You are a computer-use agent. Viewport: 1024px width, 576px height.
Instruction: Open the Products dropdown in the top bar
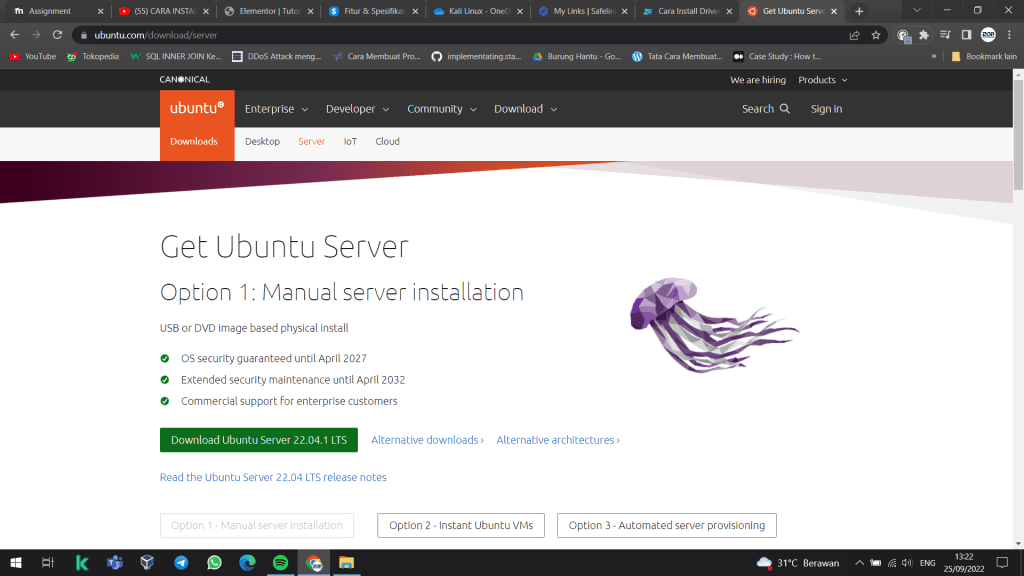coord(822,80)
